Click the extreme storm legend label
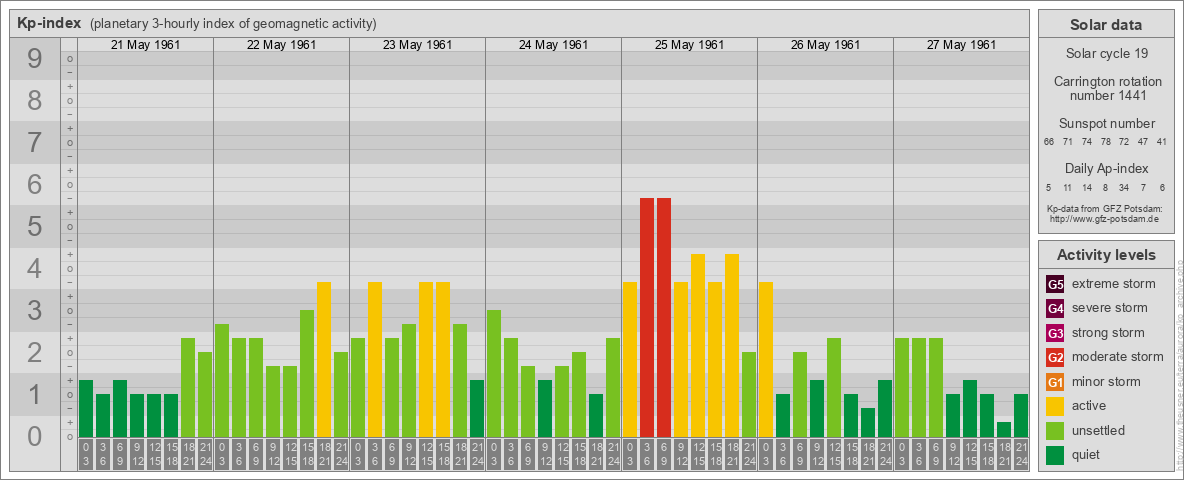Screen dimensions: 1184x480 (x=1114, y=284)
